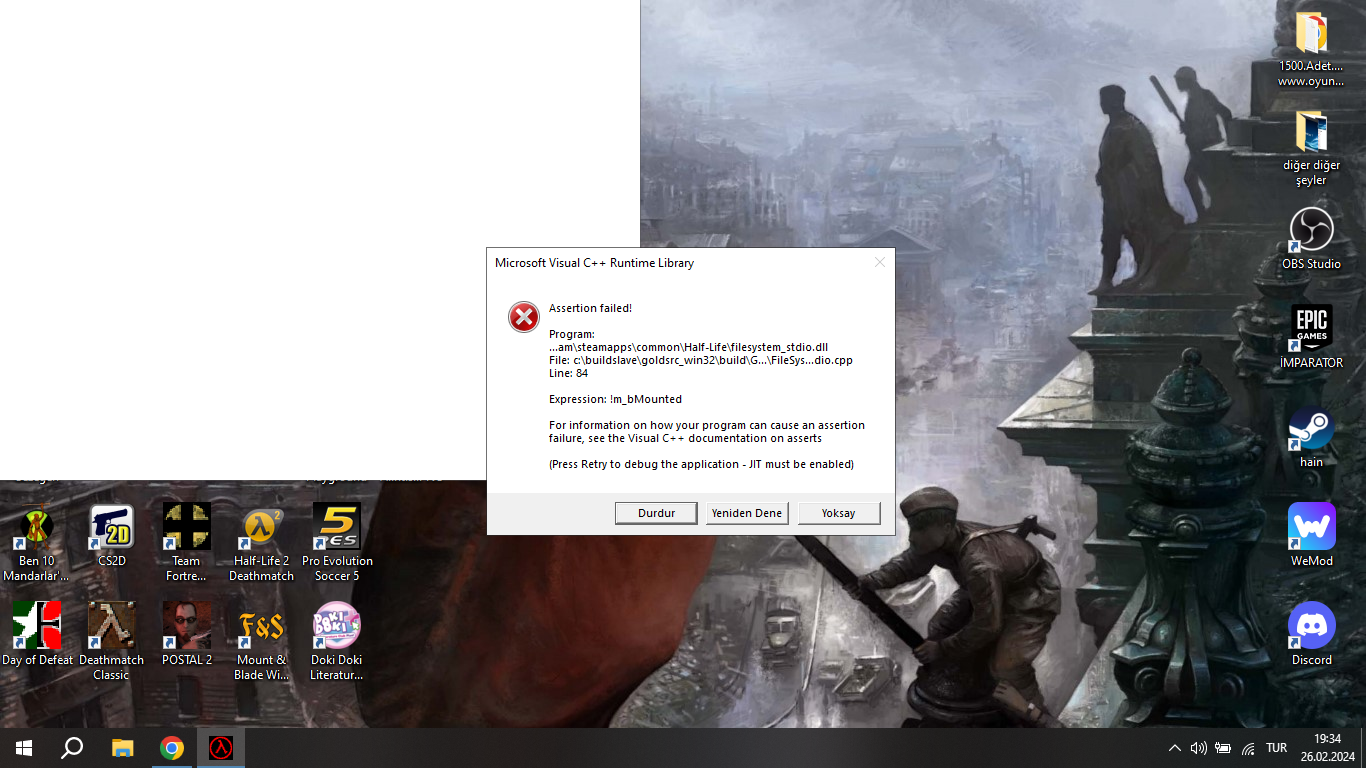Screen dimensions: 1366x768
Task: Open File Explorer from the taskbar
Action: [122, 748]
